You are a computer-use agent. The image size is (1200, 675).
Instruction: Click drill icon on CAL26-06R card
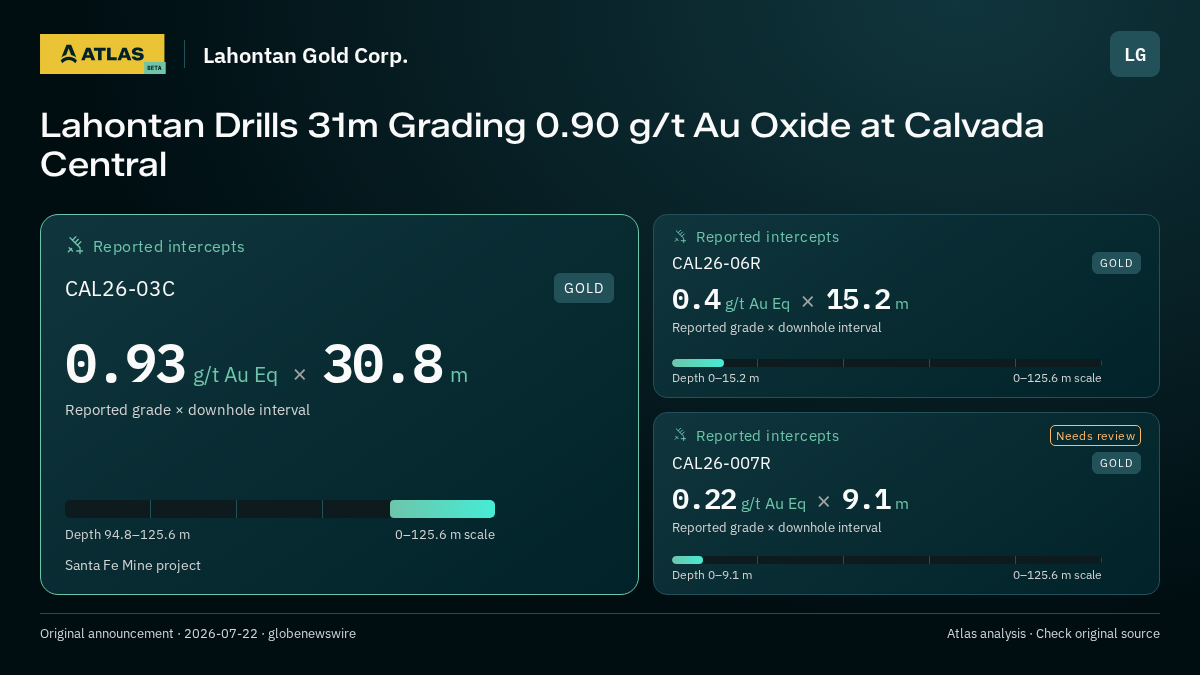[x=680, y=236]
